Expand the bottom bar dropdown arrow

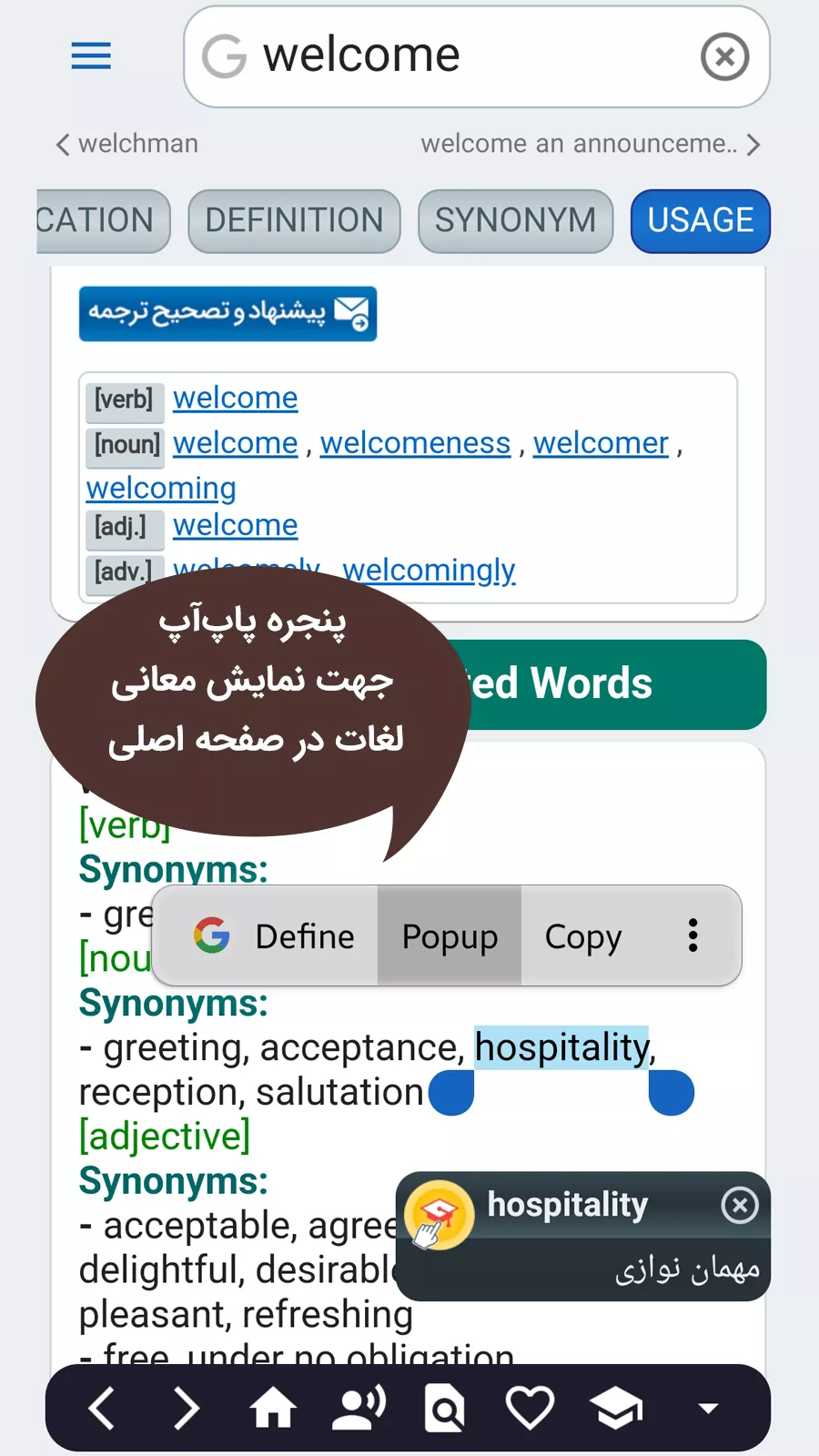click(x=708, y=1409)
